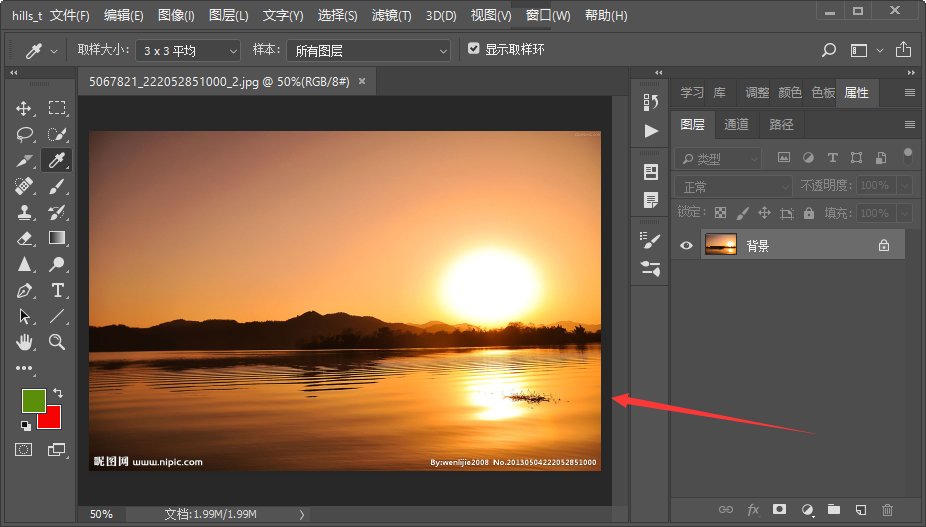
Task: Select the Brush tool
Action: tap(57, 187)
